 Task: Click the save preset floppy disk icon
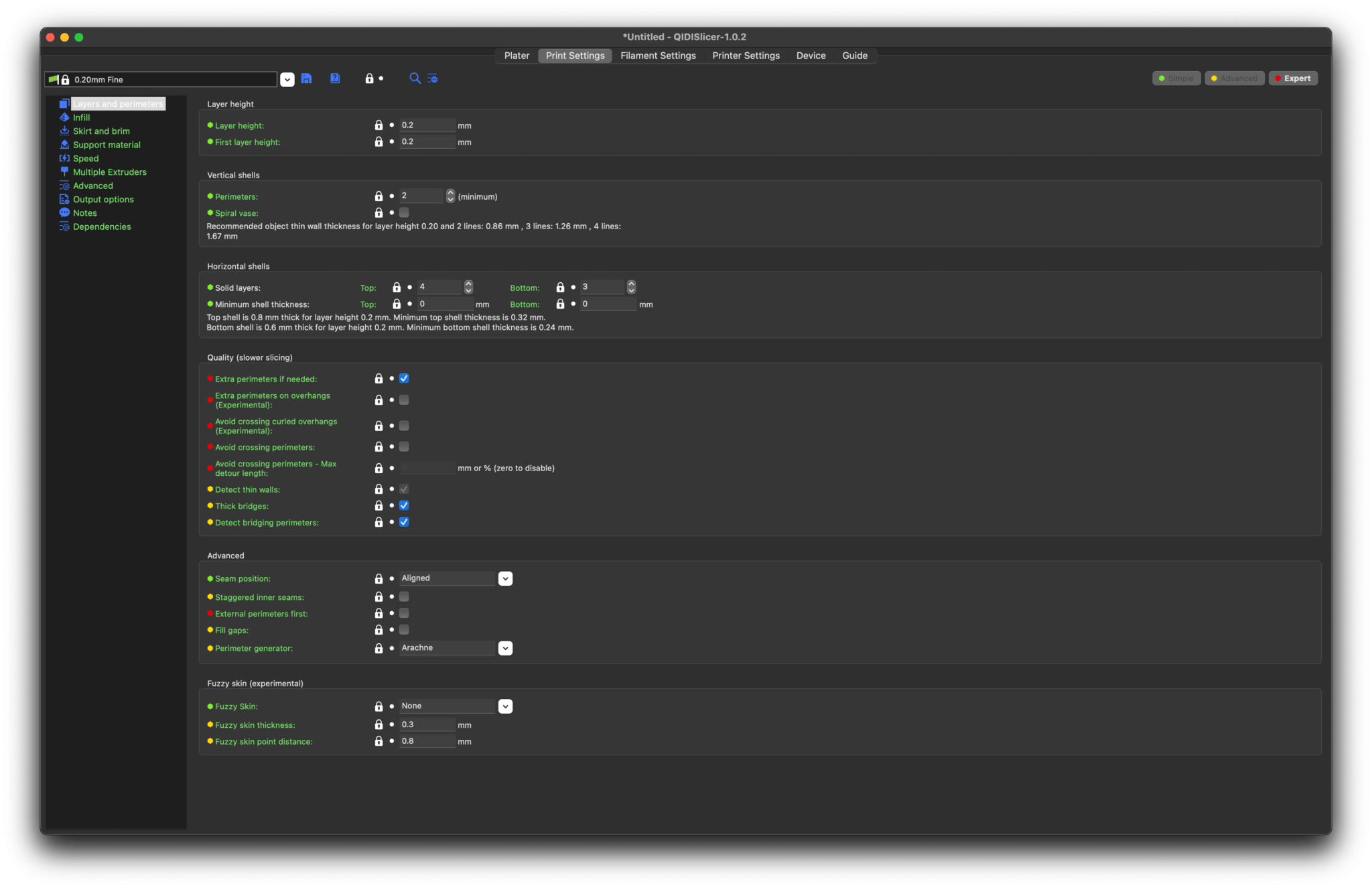[x=306, y=78]
